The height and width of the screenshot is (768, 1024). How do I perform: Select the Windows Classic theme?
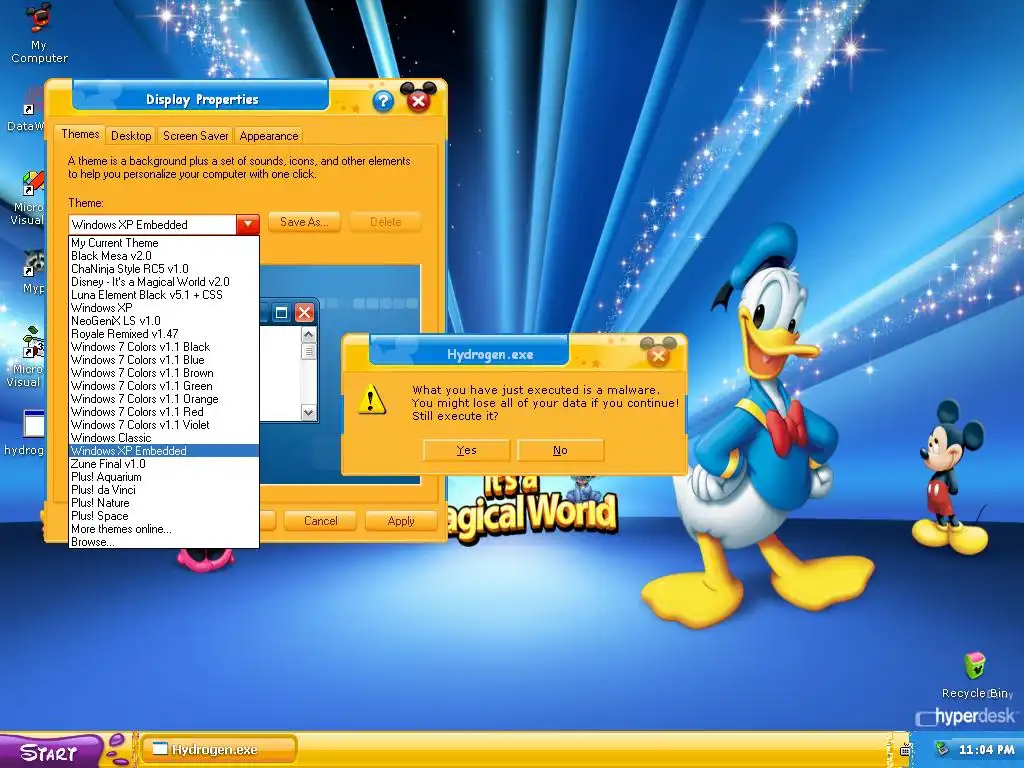click(x=164, y=438)
